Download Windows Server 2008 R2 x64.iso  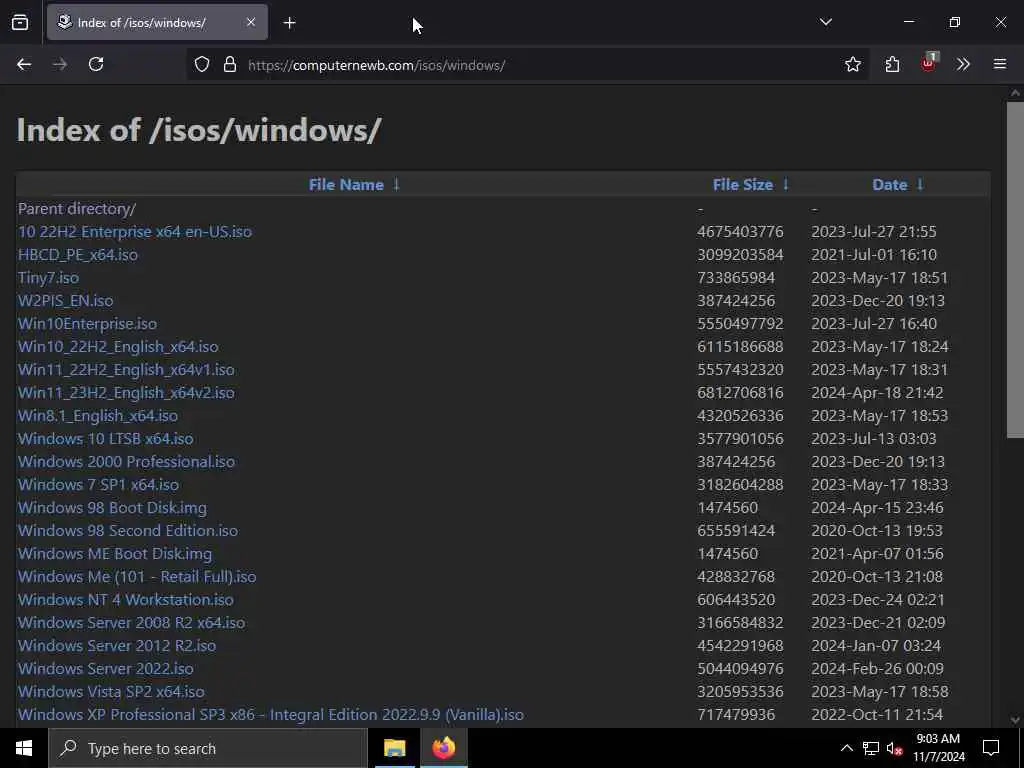click(x=132, y=622)
